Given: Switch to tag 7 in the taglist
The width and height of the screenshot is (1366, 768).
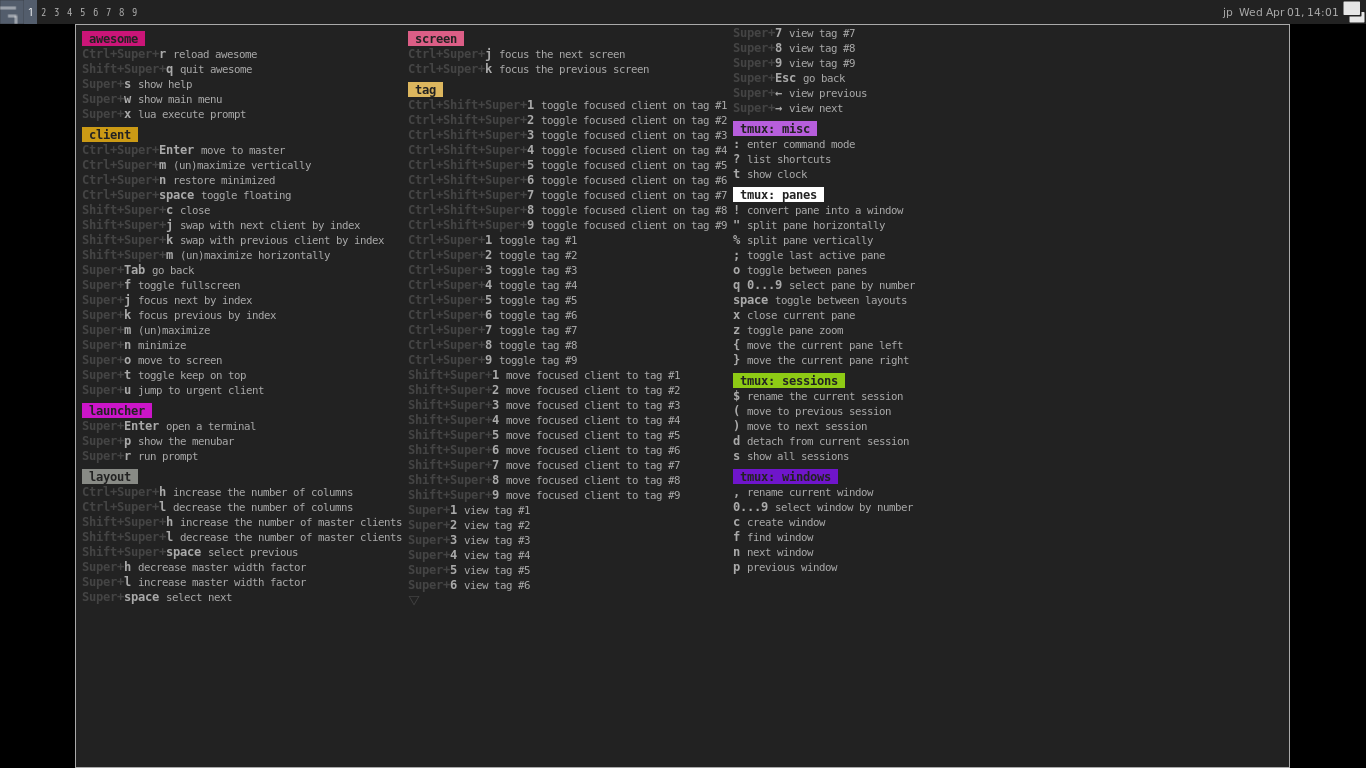Looking at the screenshot, I should tap(109, 13).
